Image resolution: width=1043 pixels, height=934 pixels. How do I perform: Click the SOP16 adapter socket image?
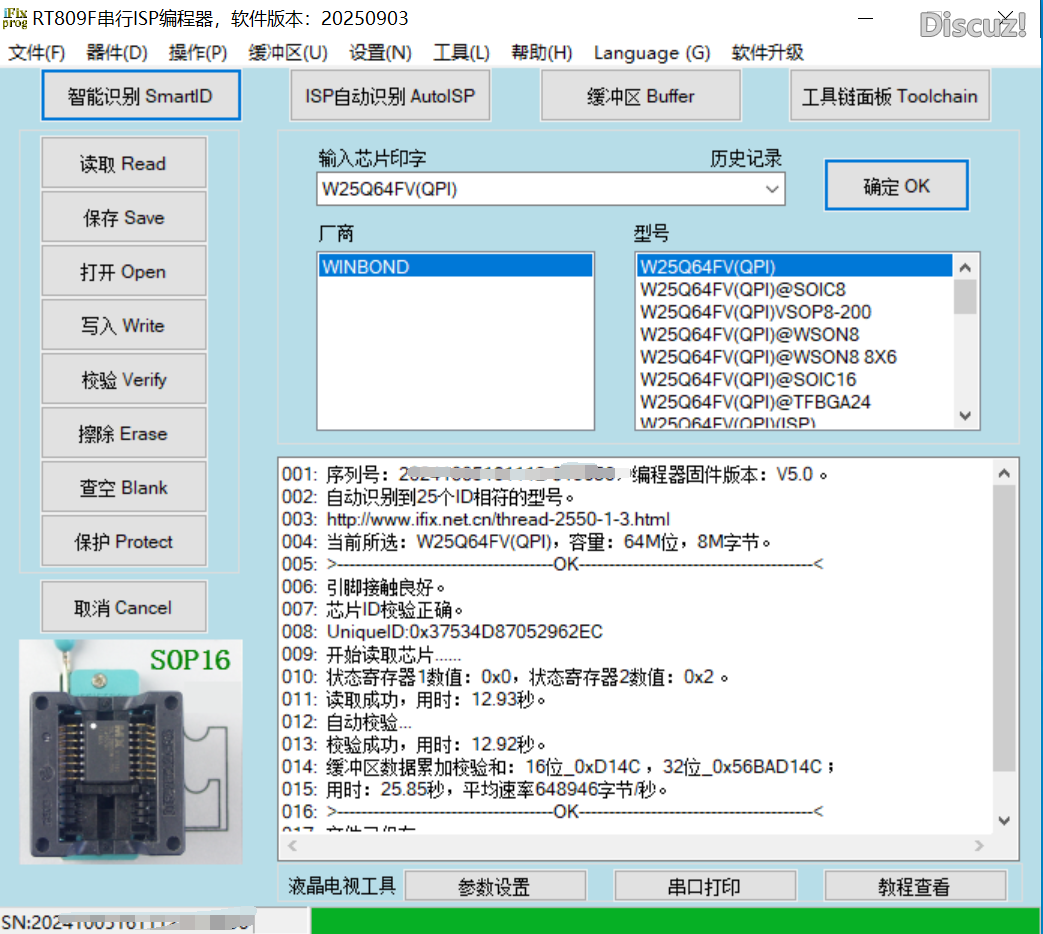pos(130,750)
